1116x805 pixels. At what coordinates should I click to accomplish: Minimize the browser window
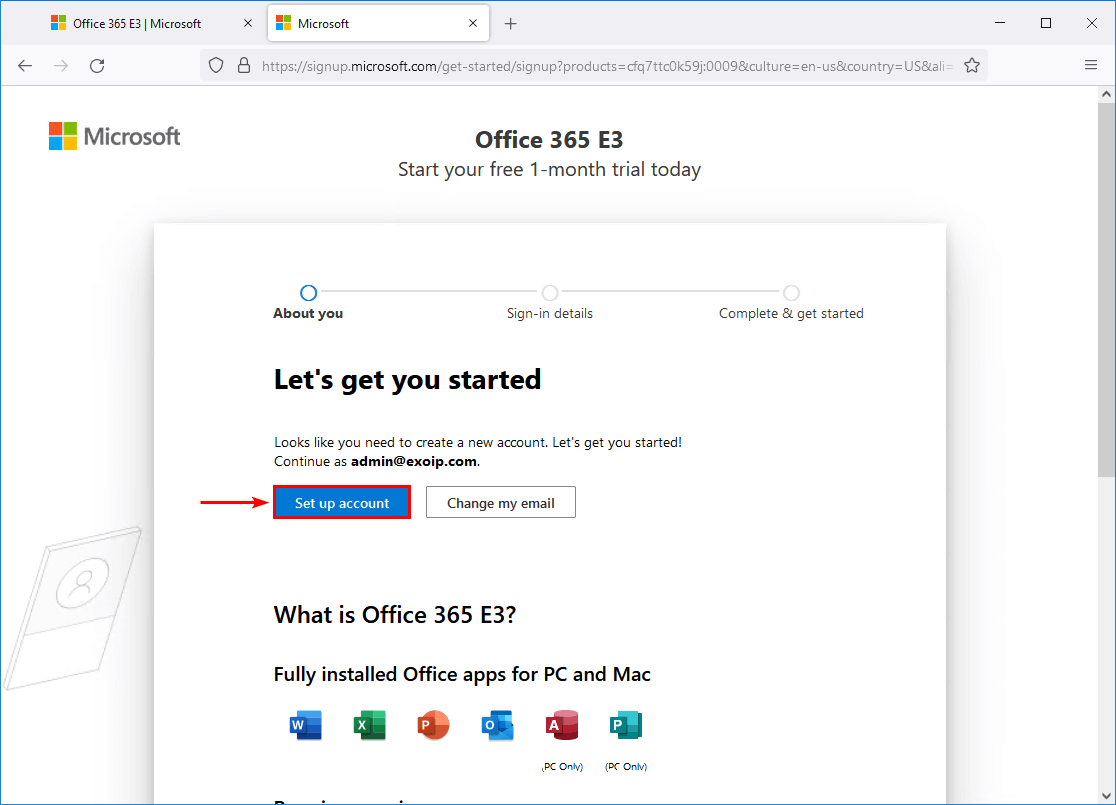coord(1000,23)
